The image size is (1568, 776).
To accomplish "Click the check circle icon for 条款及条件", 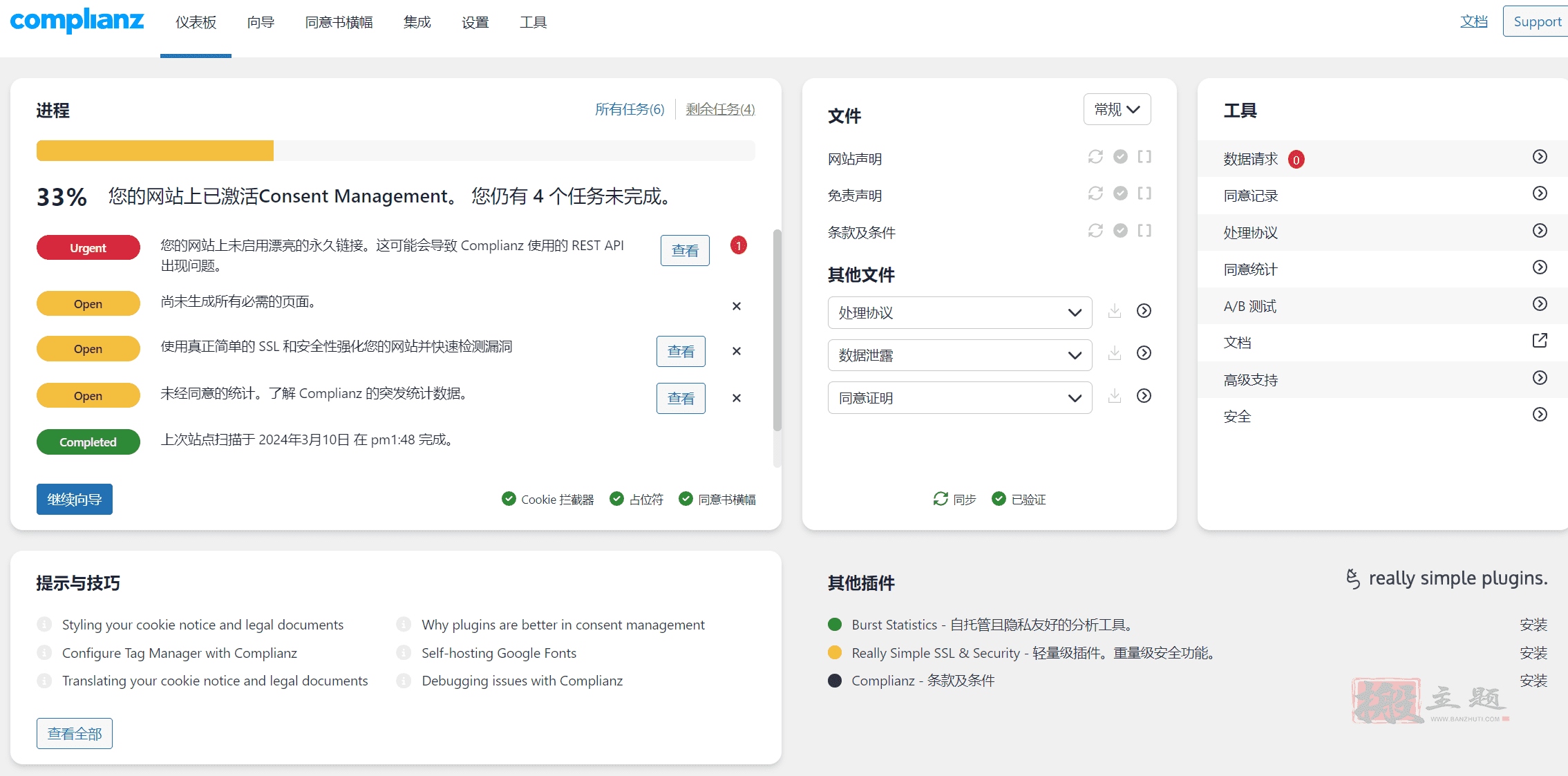I will pos(1120,230).
